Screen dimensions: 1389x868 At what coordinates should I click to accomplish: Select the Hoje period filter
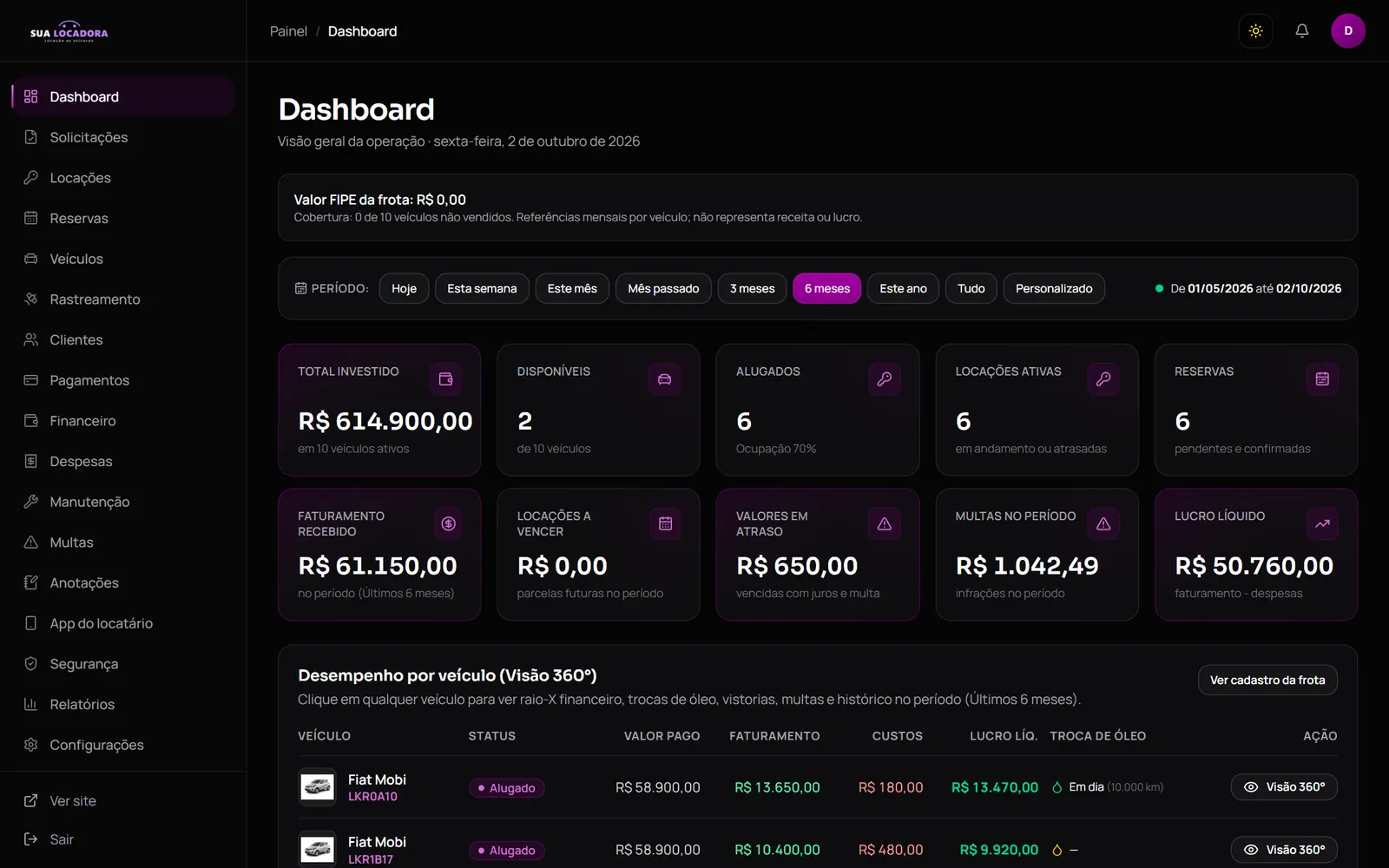click(404, 288)
